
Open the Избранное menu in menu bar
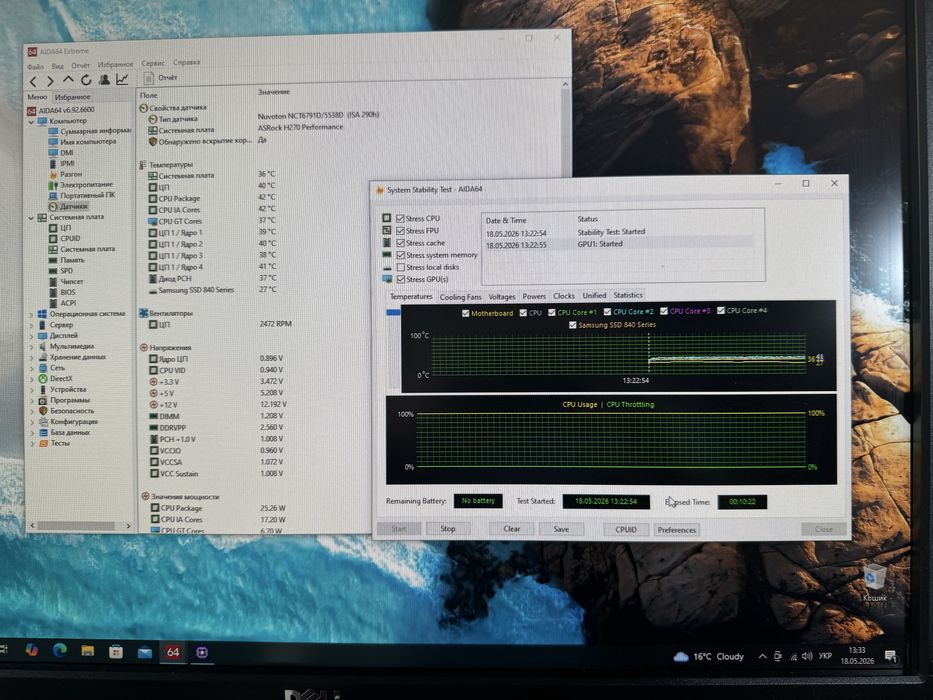115,64
